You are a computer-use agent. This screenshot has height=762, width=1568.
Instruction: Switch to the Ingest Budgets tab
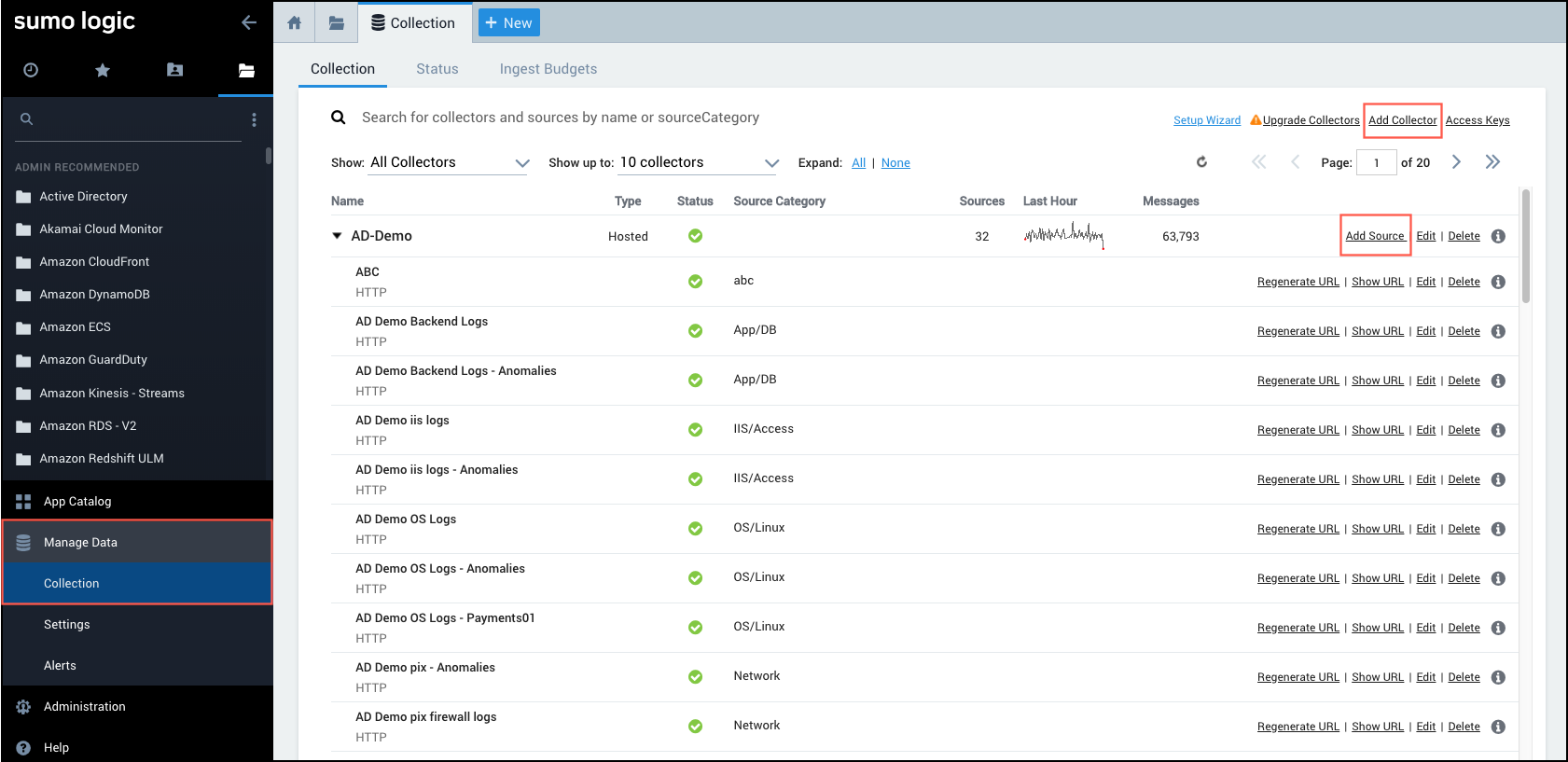pyautogui.click(x=548, y=69)
